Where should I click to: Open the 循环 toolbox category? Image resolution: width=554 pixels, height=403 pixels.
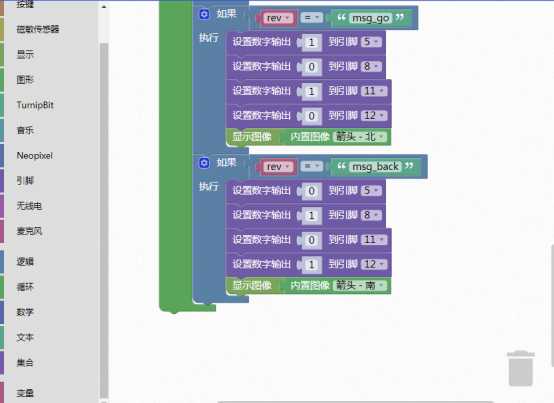click(x=25, y=287)
